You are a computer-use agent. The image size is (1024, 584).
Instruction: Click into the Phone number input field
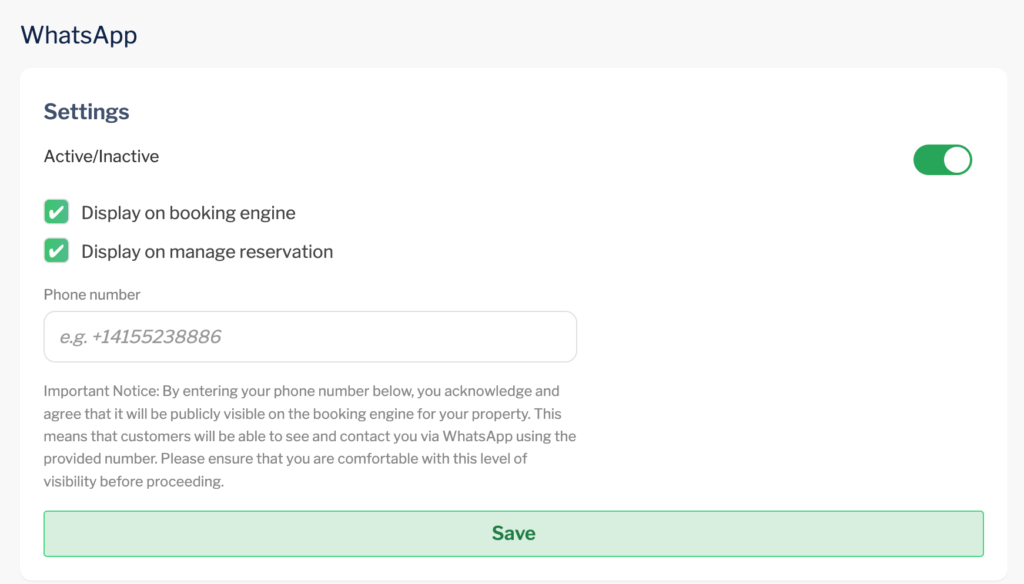pos(310,337)
